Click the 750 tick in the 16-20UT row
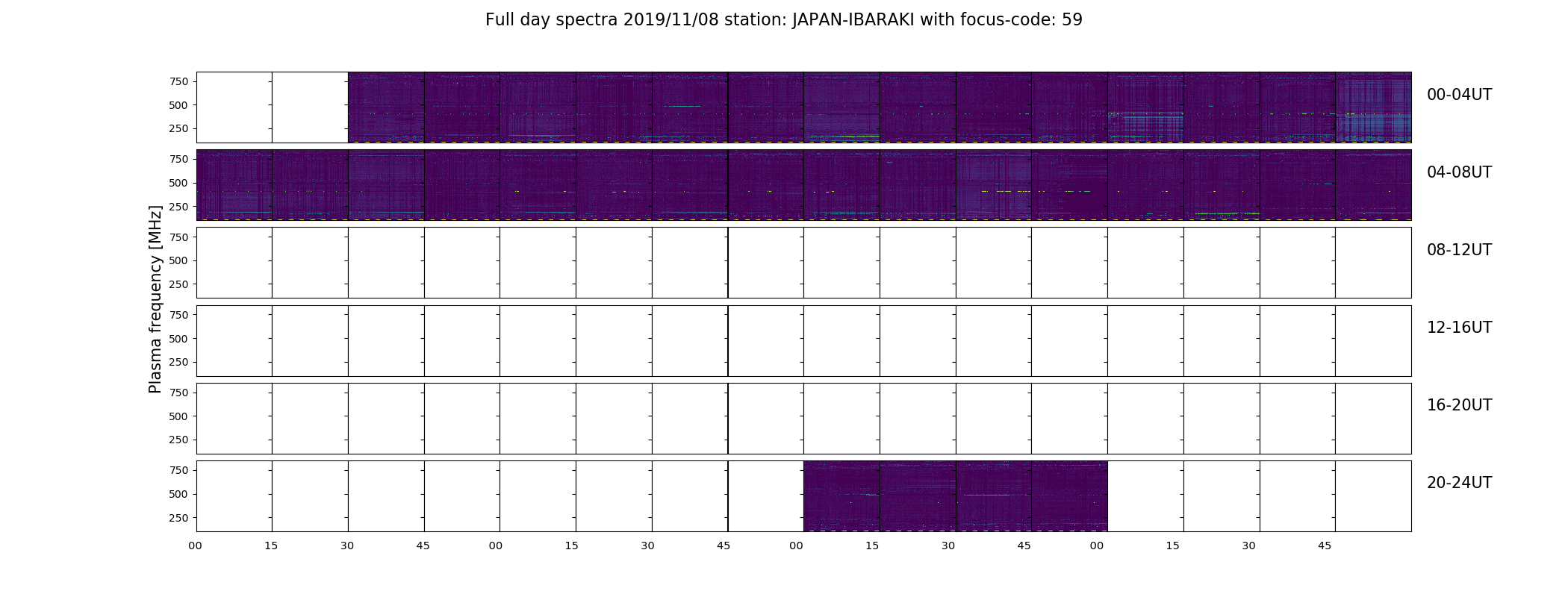This screenshot has height=597, width=1568. [x=178, y=393]
